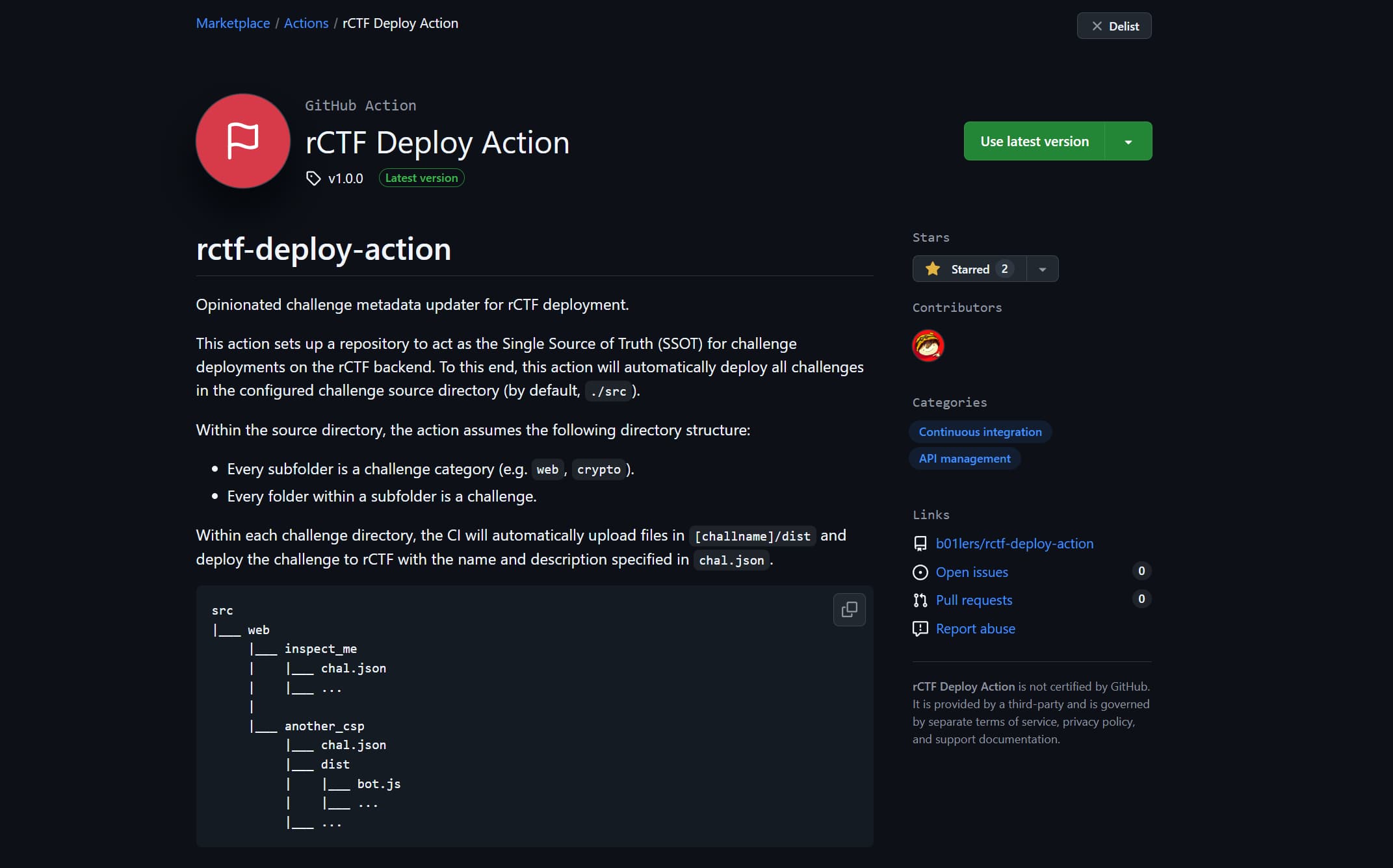
Task: Click the pull requests count badge
Action: coord(1141,599)
